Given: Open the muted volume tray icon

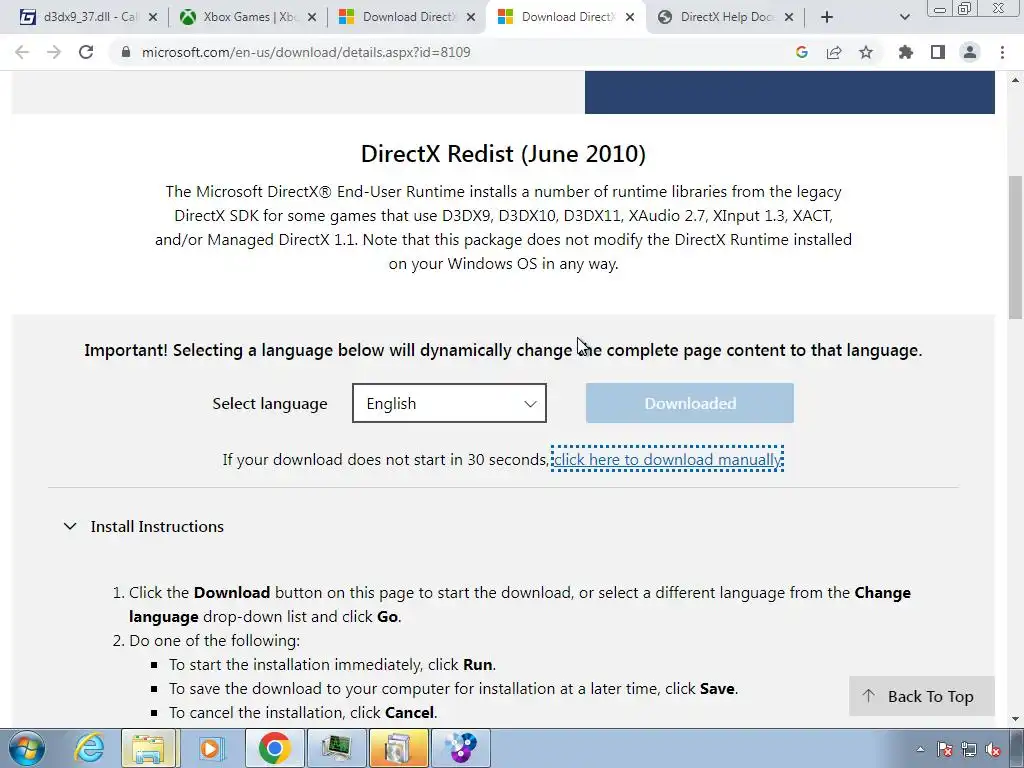Looking at the screenshot, I should coord(993,749).
